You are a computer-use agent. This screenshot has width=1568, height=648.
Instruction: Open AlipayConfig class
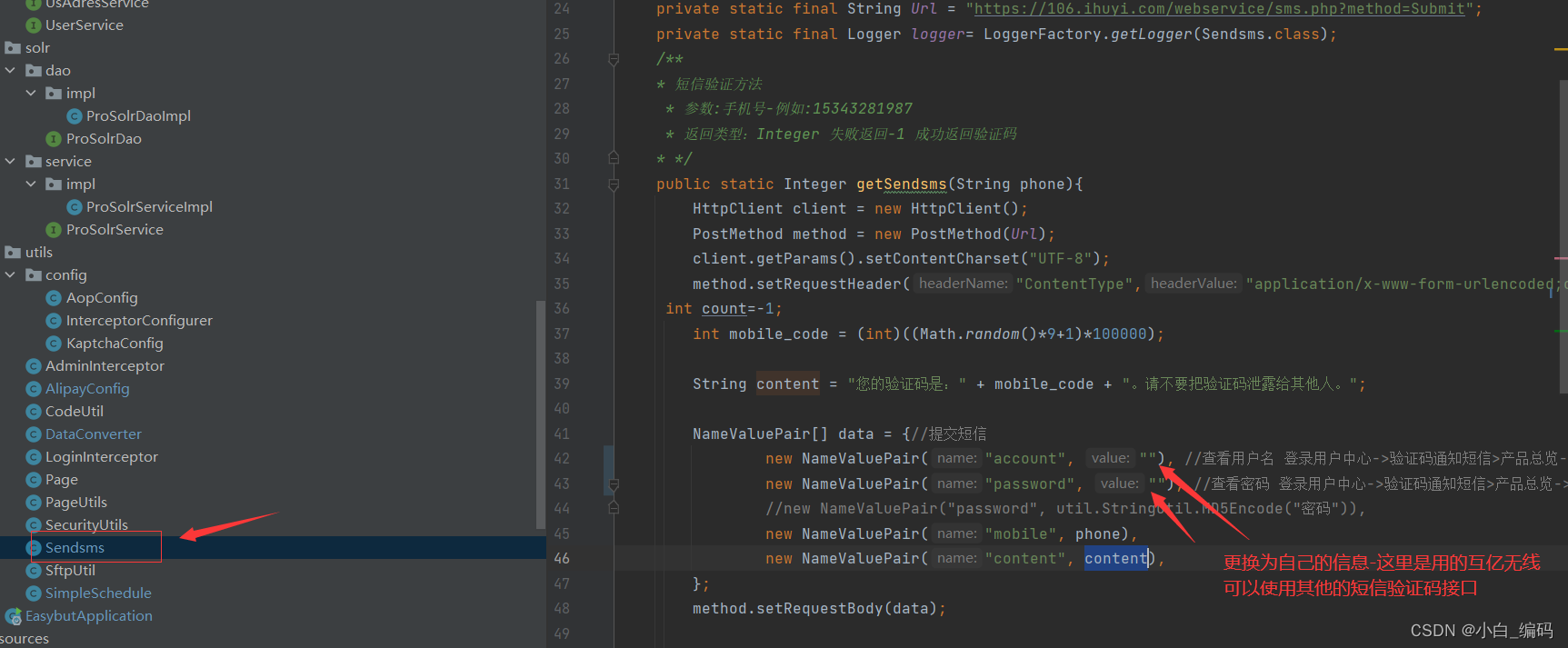pyautogui.click(x=87, y=388)
